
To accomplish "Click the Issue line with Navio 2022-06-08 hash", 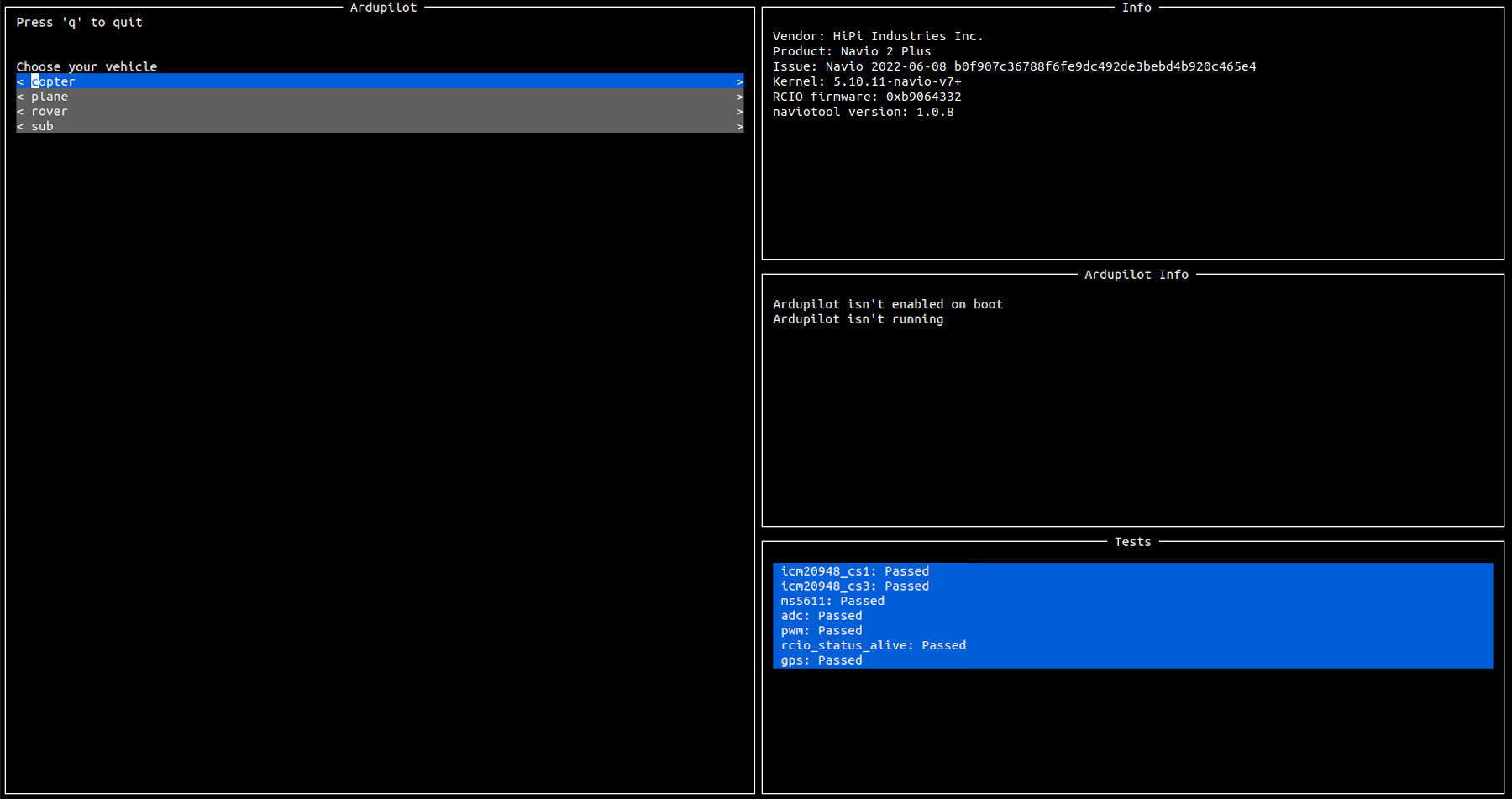I will coord(1015,66).
